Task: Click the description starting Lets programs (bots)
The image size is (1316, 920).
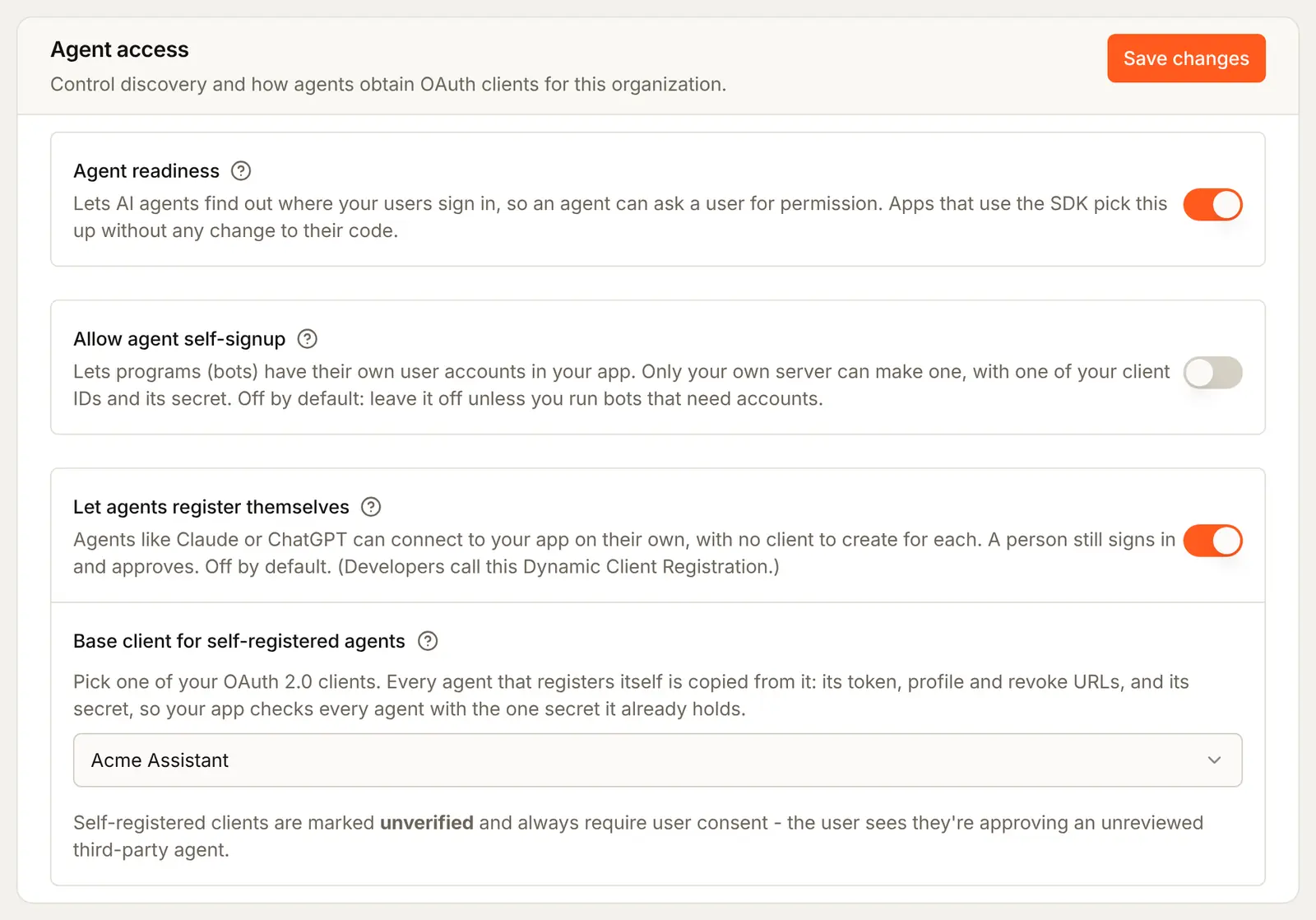Action: (x=621, y=385)
